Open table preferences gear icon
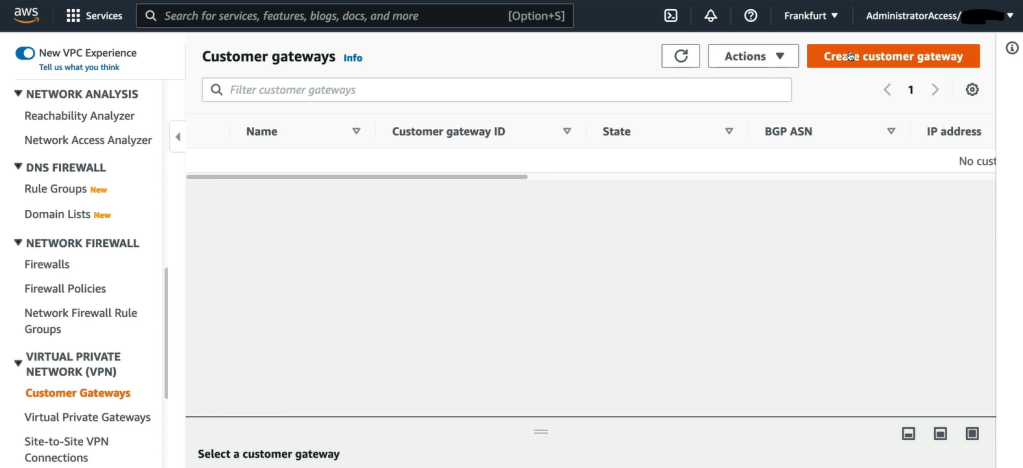This screenshot has height=468, width=1023. pyautogui.click(x=972, y=90)
